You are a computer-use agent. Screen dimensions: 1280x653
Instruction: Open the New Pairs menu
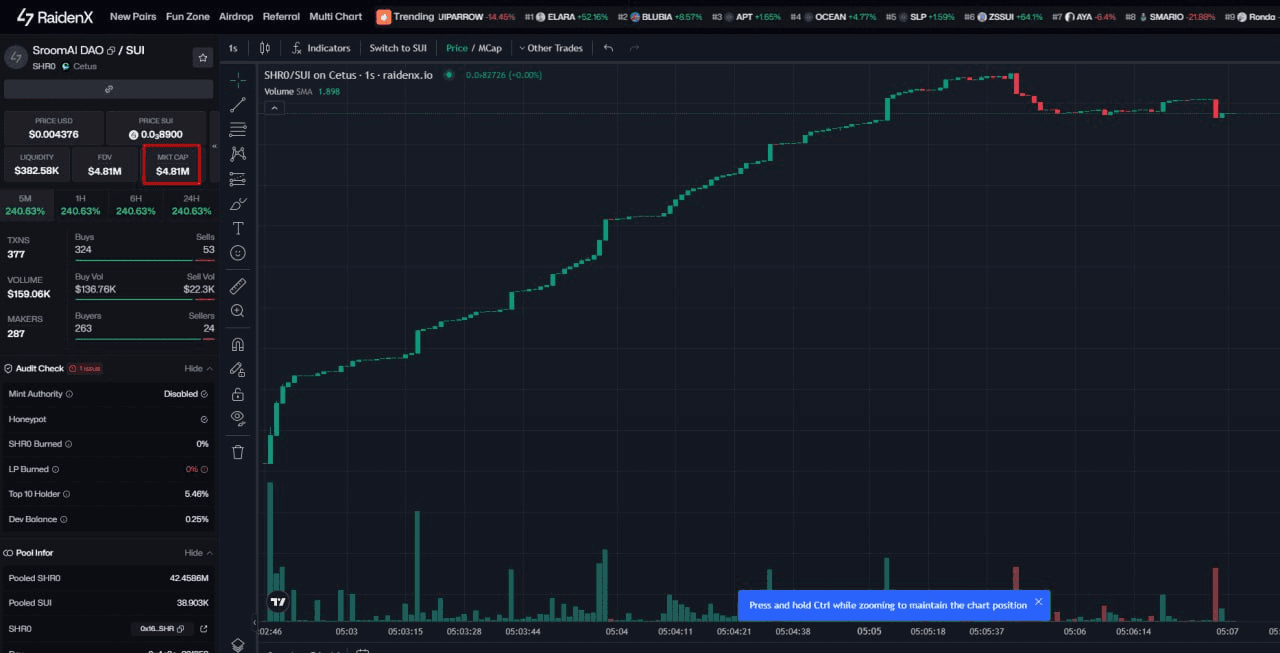[x=133, y=17]
